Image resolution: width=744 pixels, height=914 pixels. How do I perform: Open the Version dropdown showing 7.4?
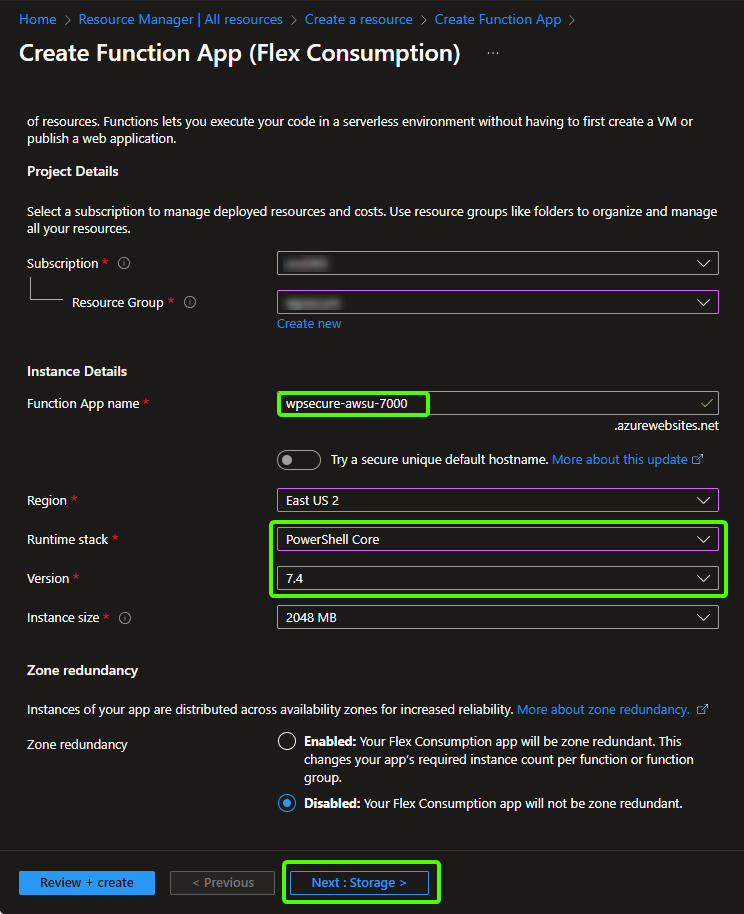(x=497, y=578)
